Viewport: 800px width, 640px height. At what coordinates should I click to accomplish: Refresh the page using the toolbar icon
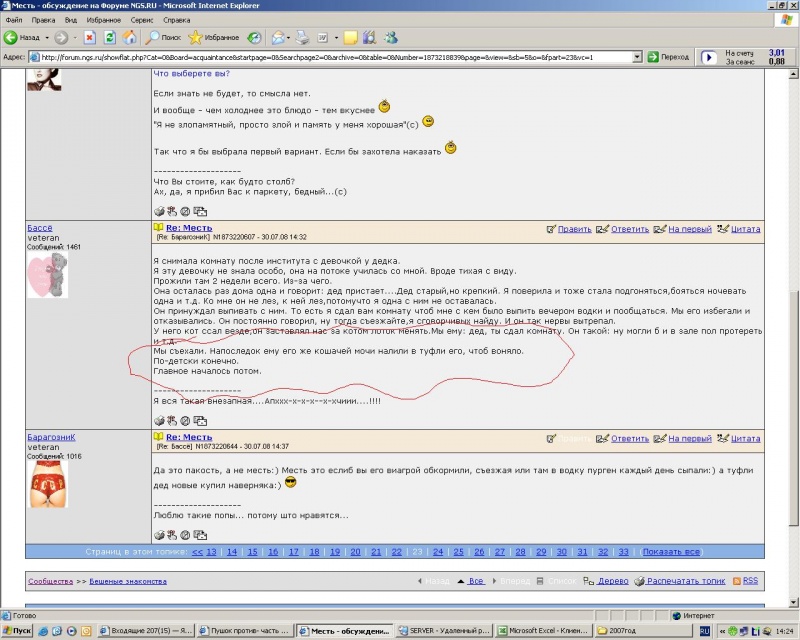pyautogui.click(x=110, y=38)
